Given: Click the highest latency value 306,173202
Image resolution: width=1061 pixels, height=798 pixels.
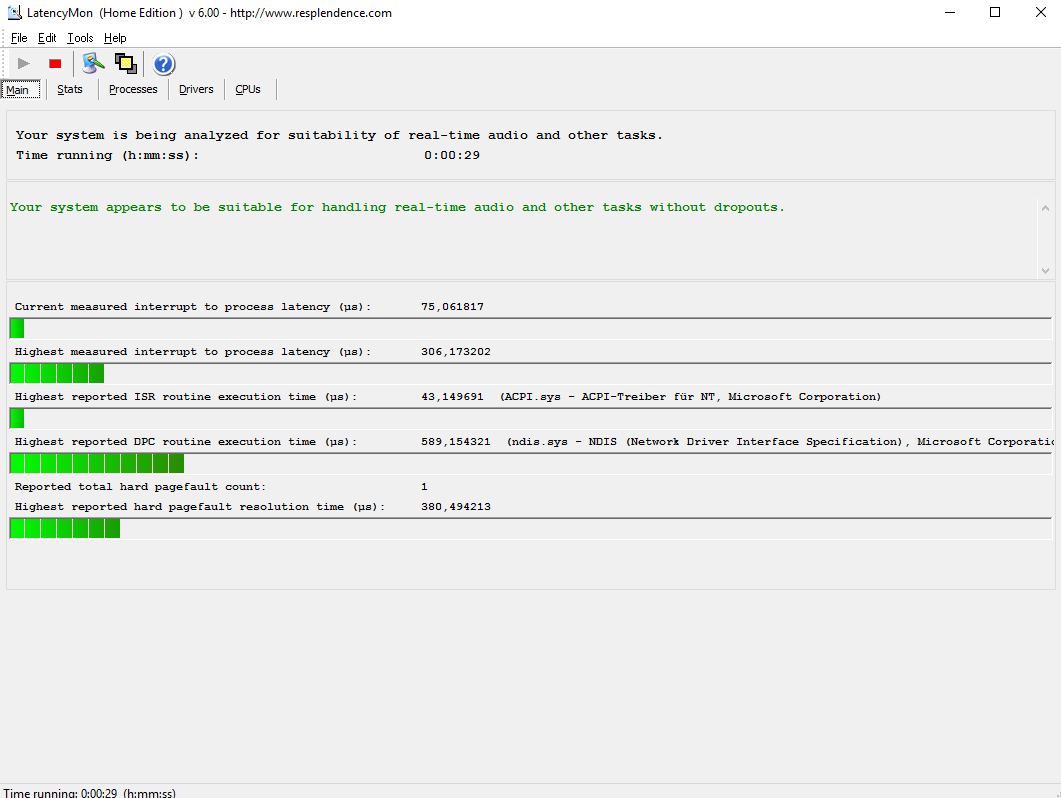Looking at the screenshot, I should (x=455, y=352).
